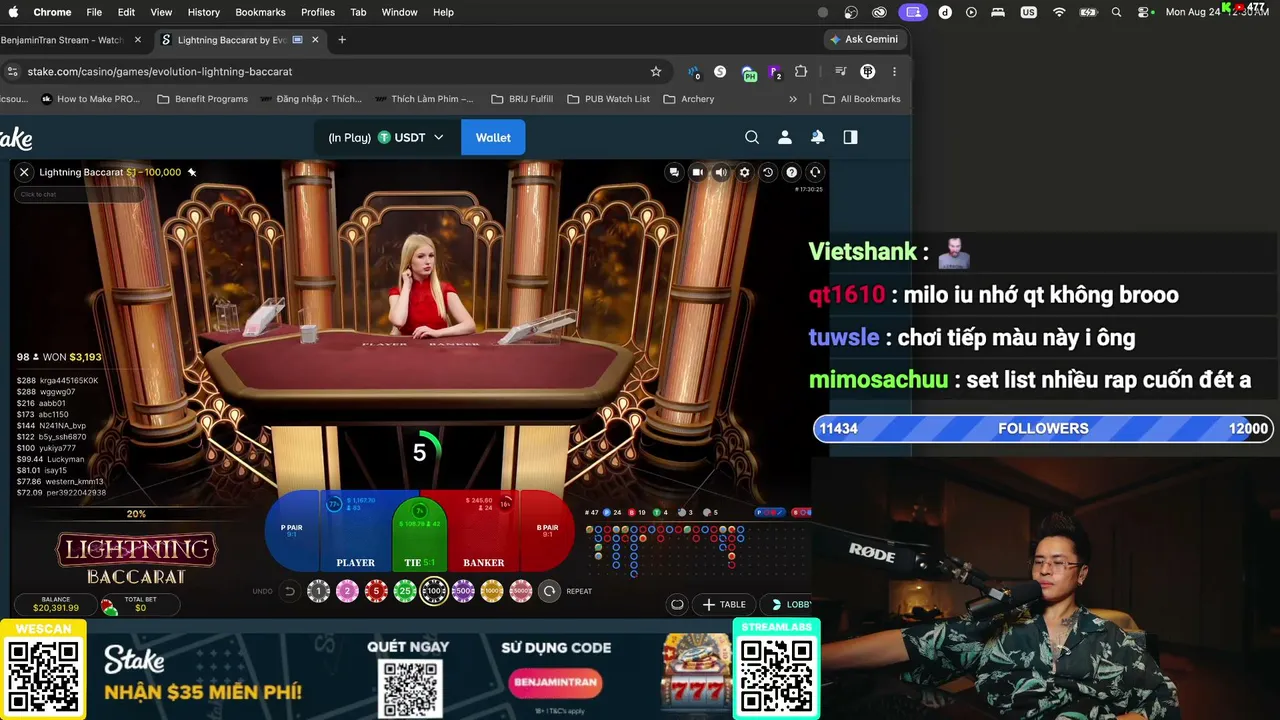Bet on the PLAYER spot
The image size is (1280, 720).
[x=356, y=530]
